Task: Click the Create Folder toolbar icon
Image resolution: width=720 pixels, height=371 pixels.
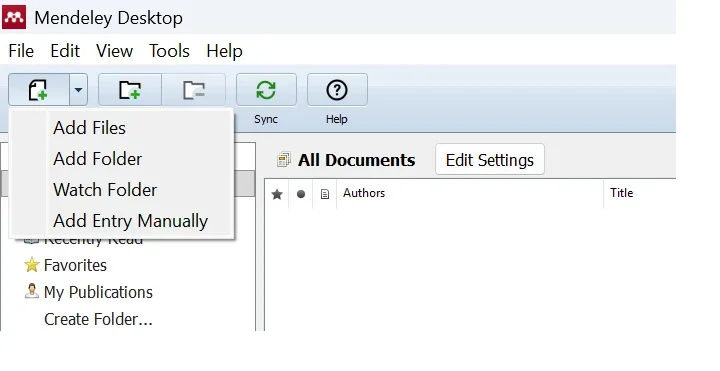Action: click(x=130, y=90)
